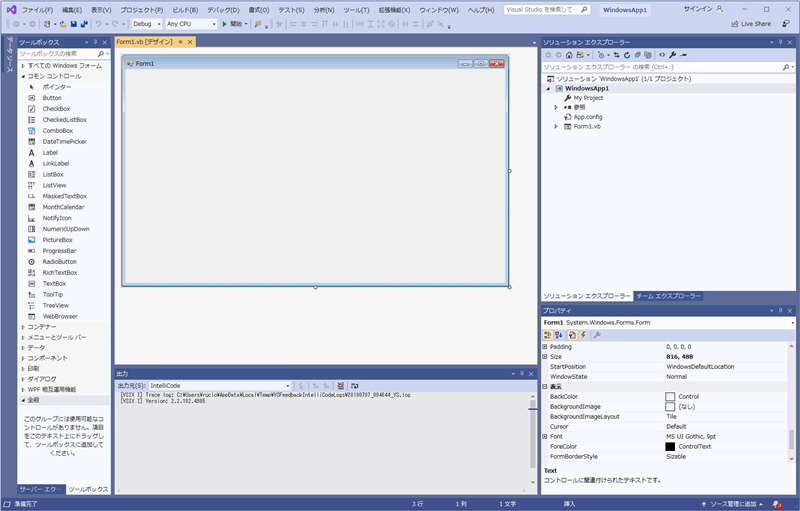Screen dimensions: 800x511
Task: Select the RadioButton control in the toolbox
Action: [59, 262]
